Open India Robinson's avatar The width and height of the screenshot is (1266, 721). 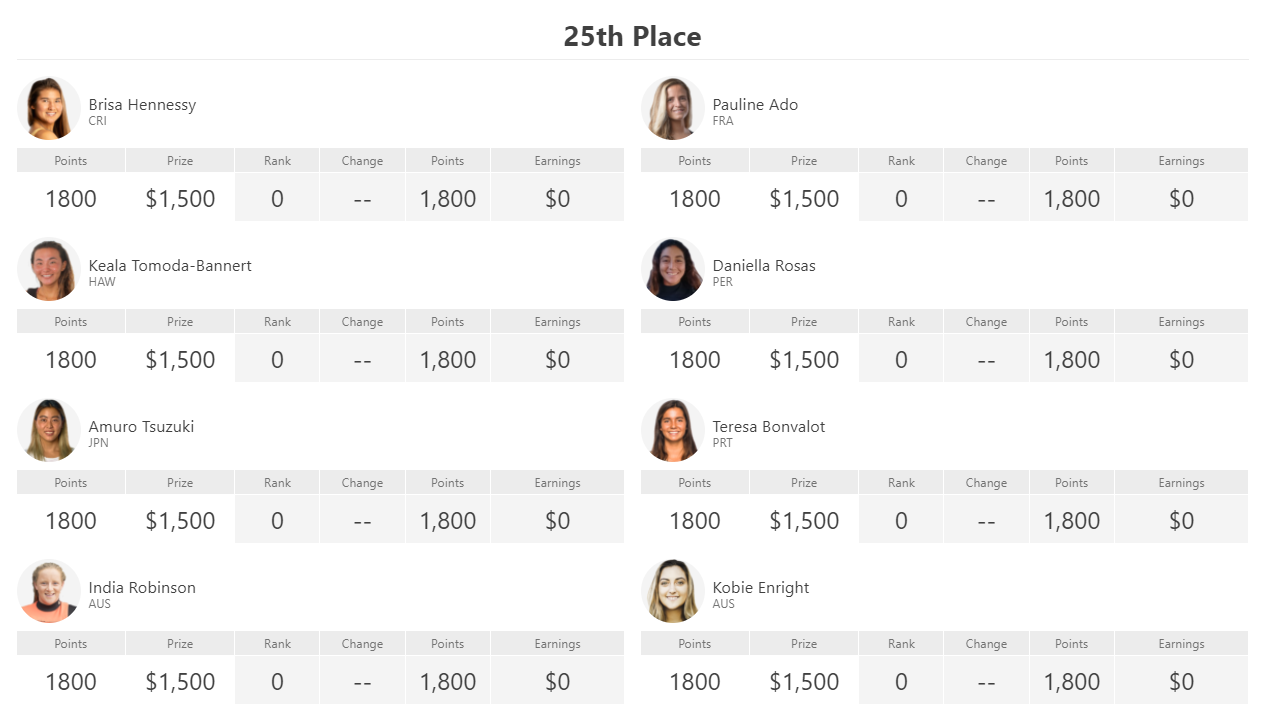pos(49,591)
